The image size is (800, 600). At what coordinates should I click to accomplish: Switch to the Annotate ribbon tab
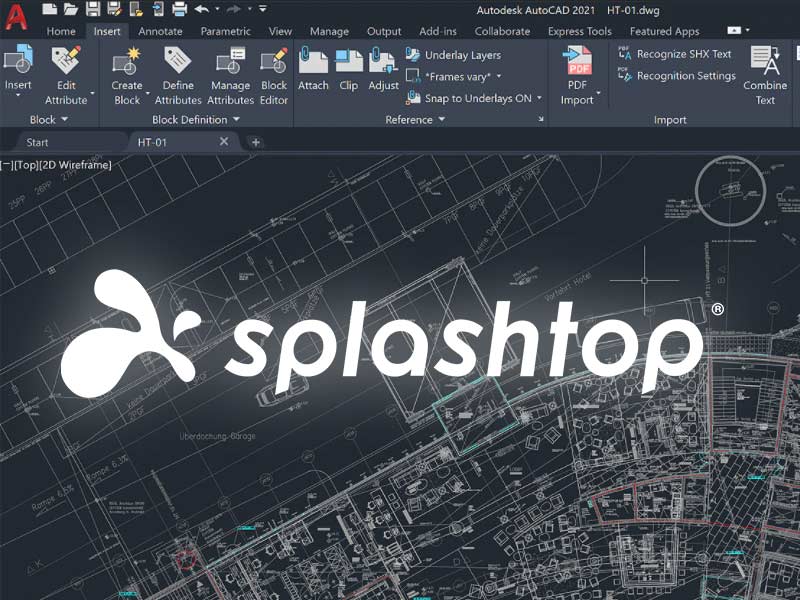point(160,31)
